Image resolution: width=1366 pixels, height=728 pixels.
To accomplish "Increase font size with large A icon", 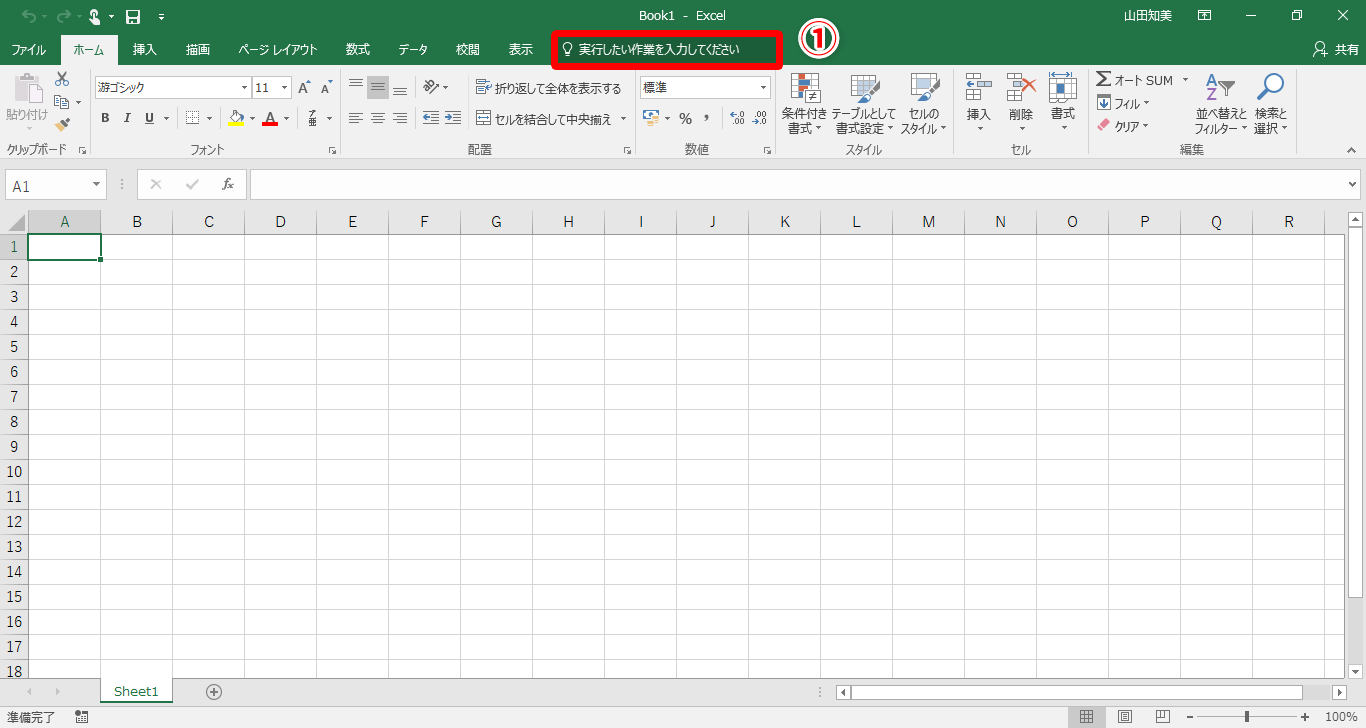I will tap(304, 88).
